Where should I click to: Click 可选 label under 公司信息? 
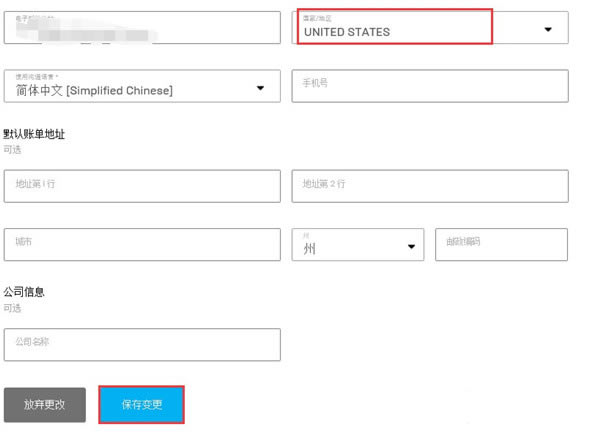pyautogui.click(x=12, y=308)
